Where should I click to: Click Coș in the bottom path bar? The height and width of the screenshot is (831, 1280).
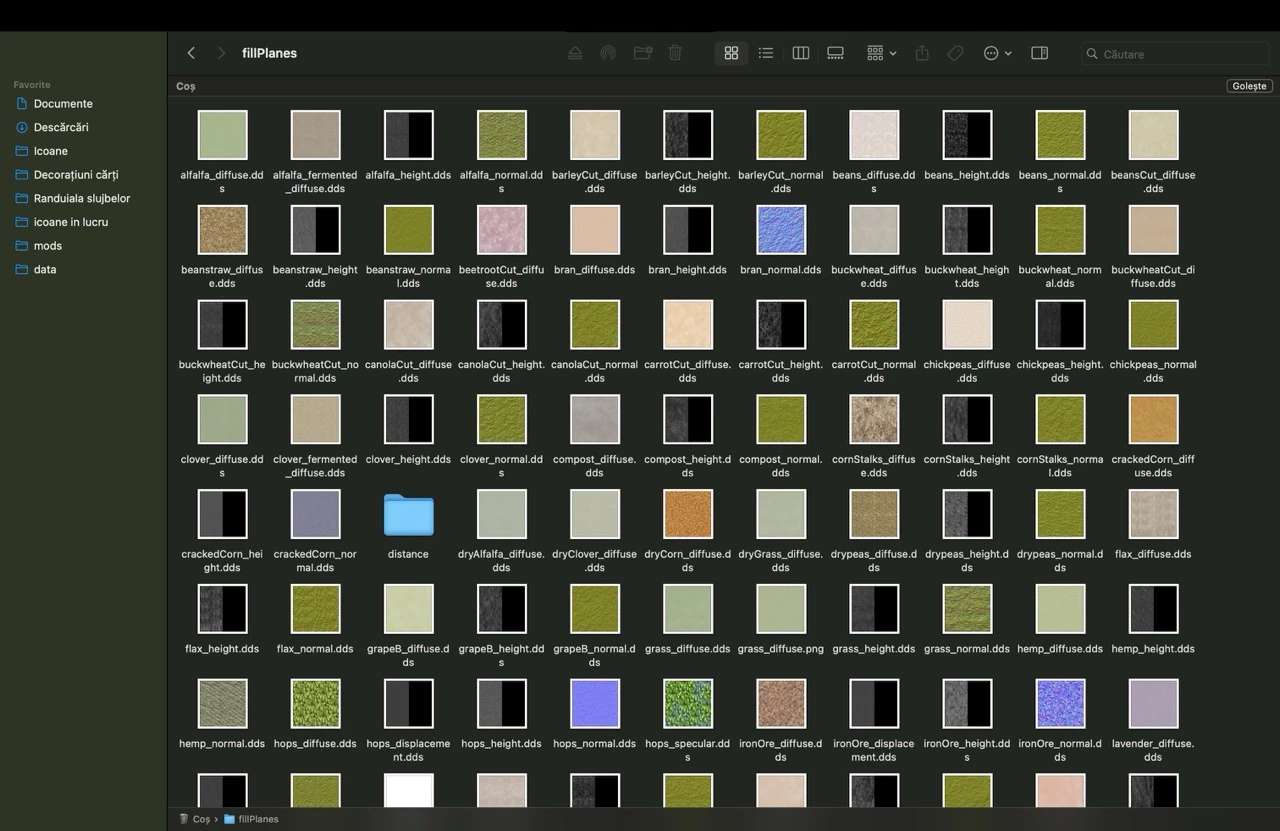[201, 819]
